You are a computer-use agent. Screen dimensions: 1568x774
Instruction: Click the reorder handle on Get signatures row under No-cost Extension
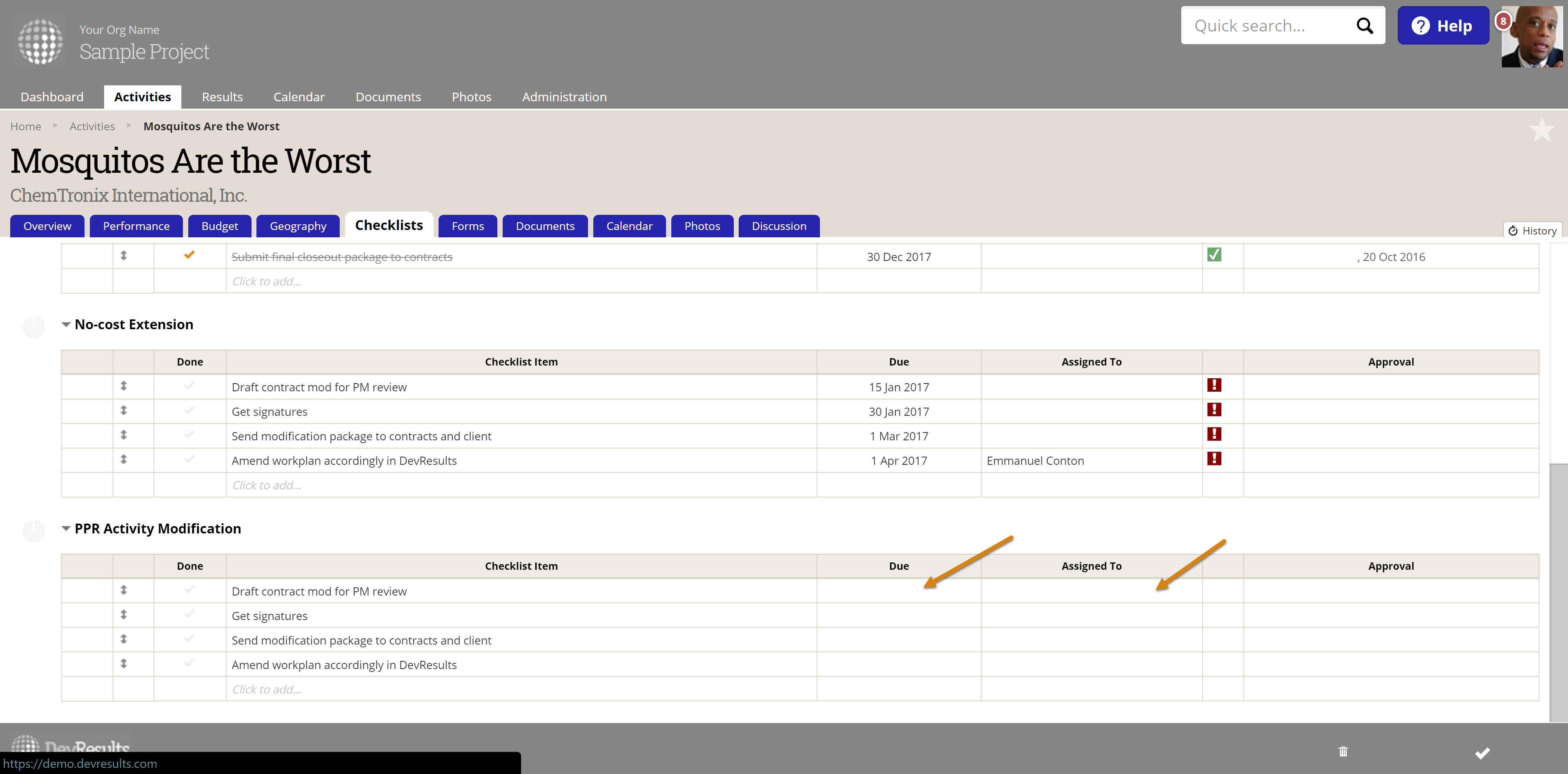click(x=124, y=410)
